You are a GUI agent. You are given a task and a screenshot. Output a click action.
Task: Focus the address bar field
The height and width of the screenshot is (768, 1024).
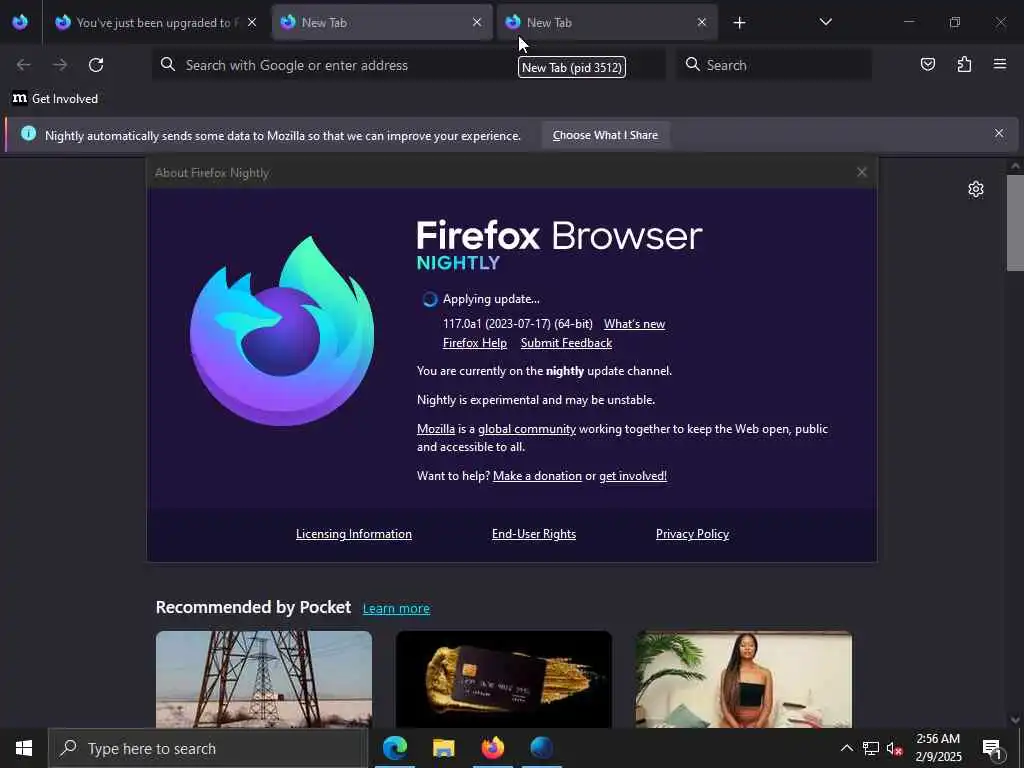(409, 65)
